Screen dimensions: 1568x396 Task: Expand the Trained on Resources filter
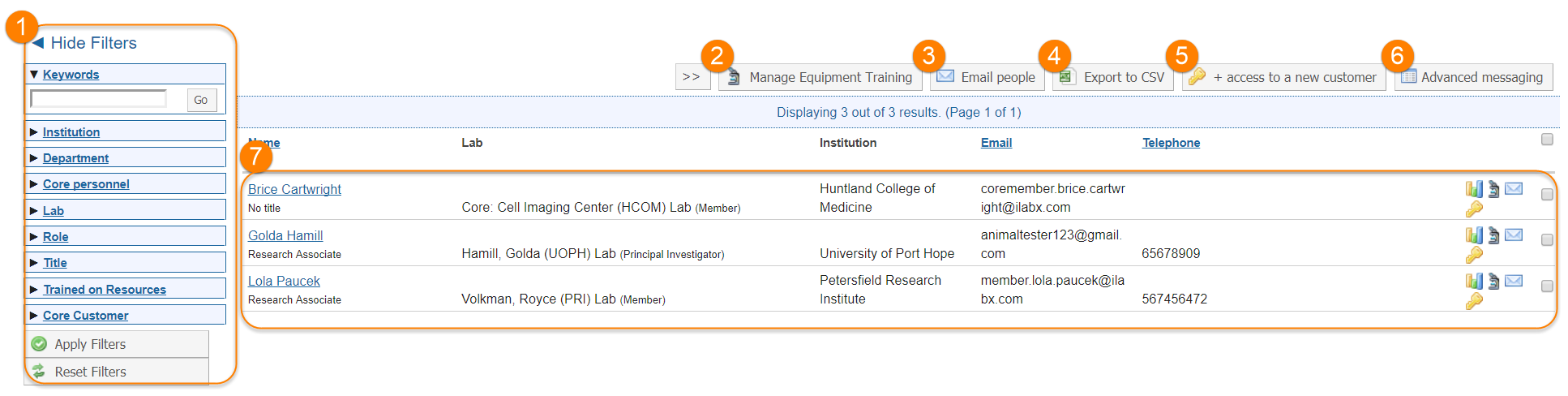click(104, 290)
